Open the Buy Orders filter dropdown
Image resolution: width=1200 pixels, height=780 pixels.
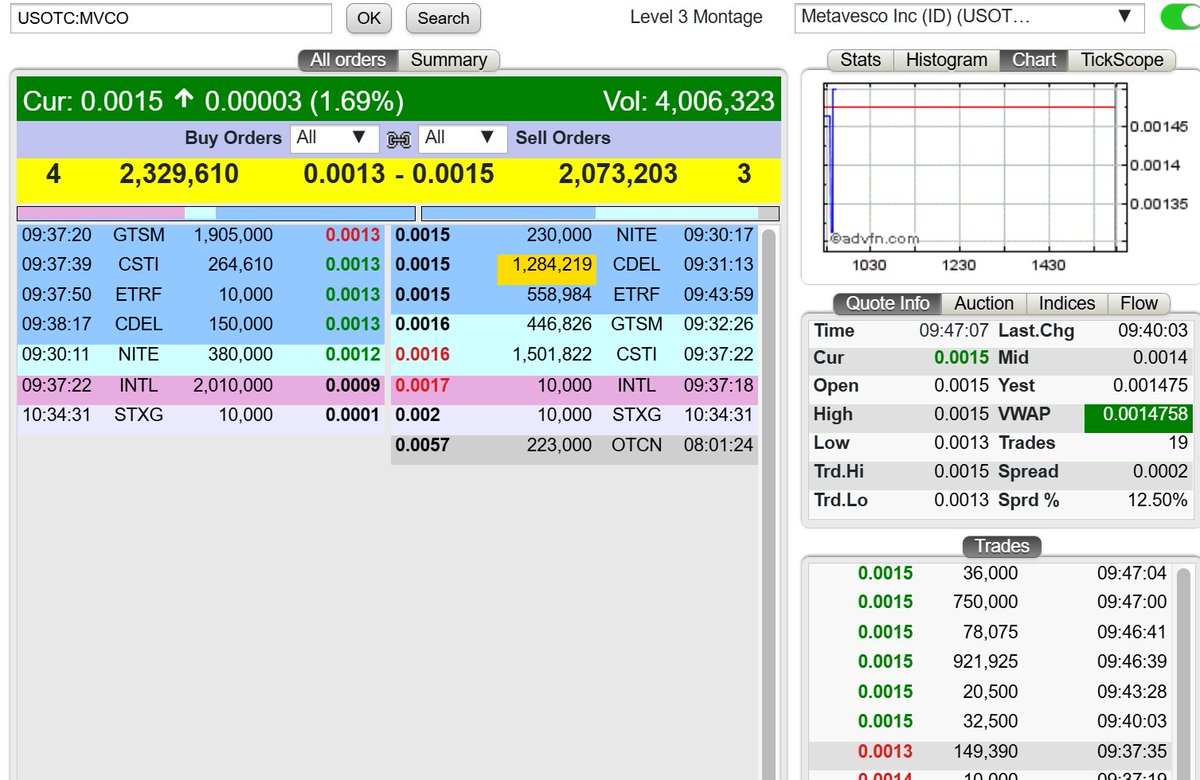click(334, 139)
